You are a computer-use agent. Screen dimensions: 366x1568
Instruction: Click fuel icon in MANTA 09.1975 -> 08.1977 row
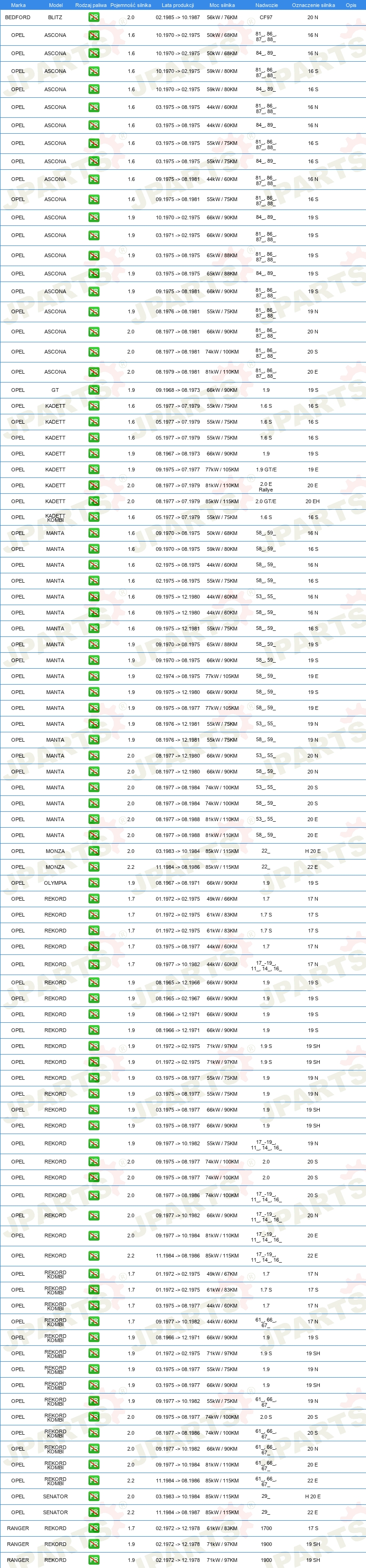(x=93, y=708)
